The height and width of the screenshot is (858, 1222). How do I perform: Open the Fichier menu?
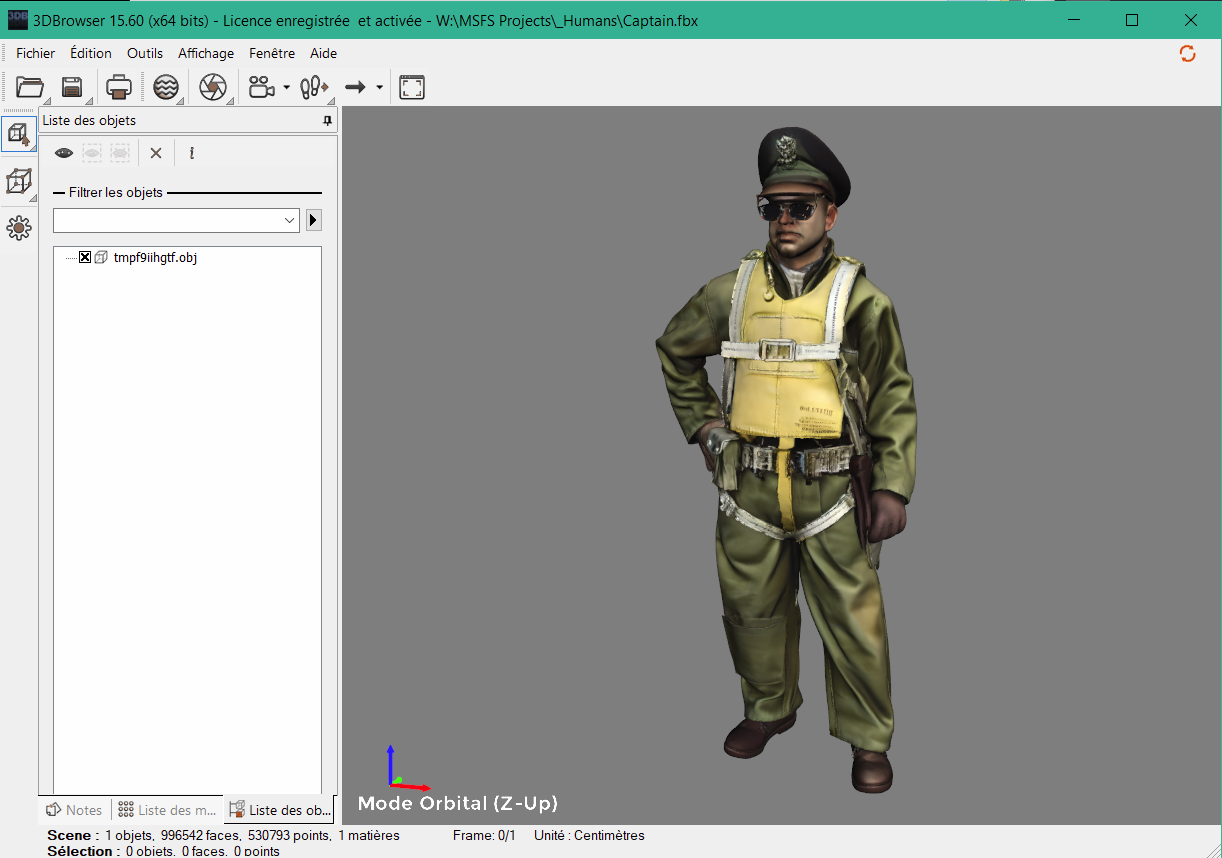(x=36, y=53)
